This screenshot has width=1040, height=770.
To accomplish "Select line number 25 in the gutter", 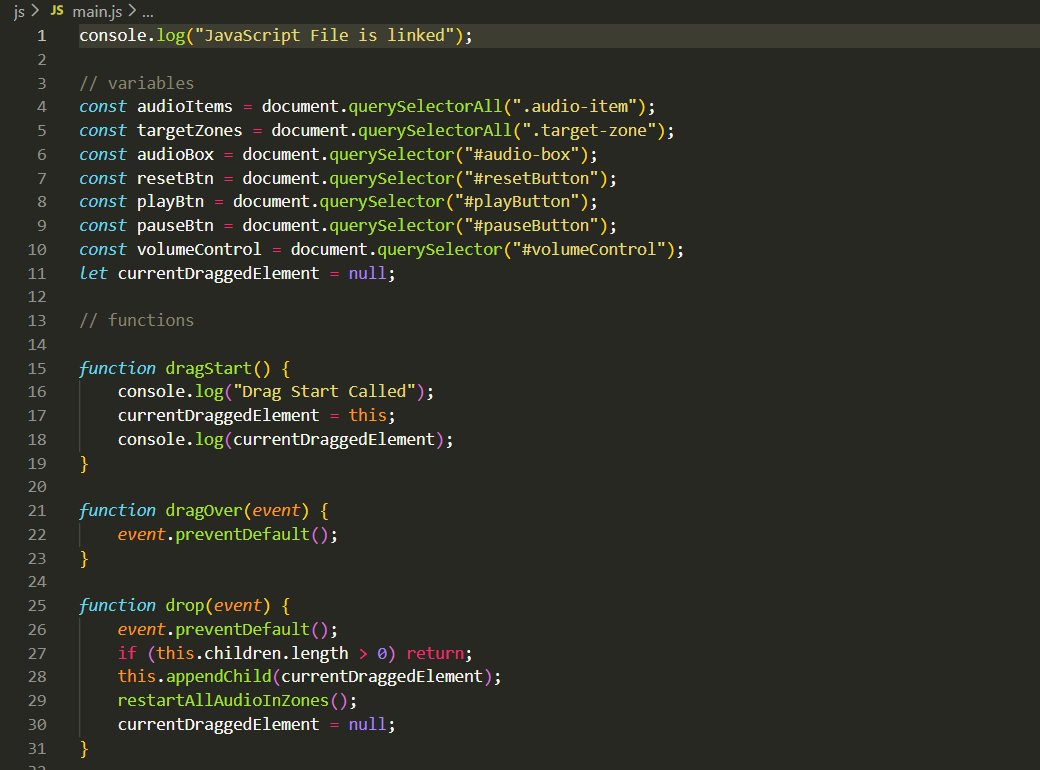I will tap(37, 606).
